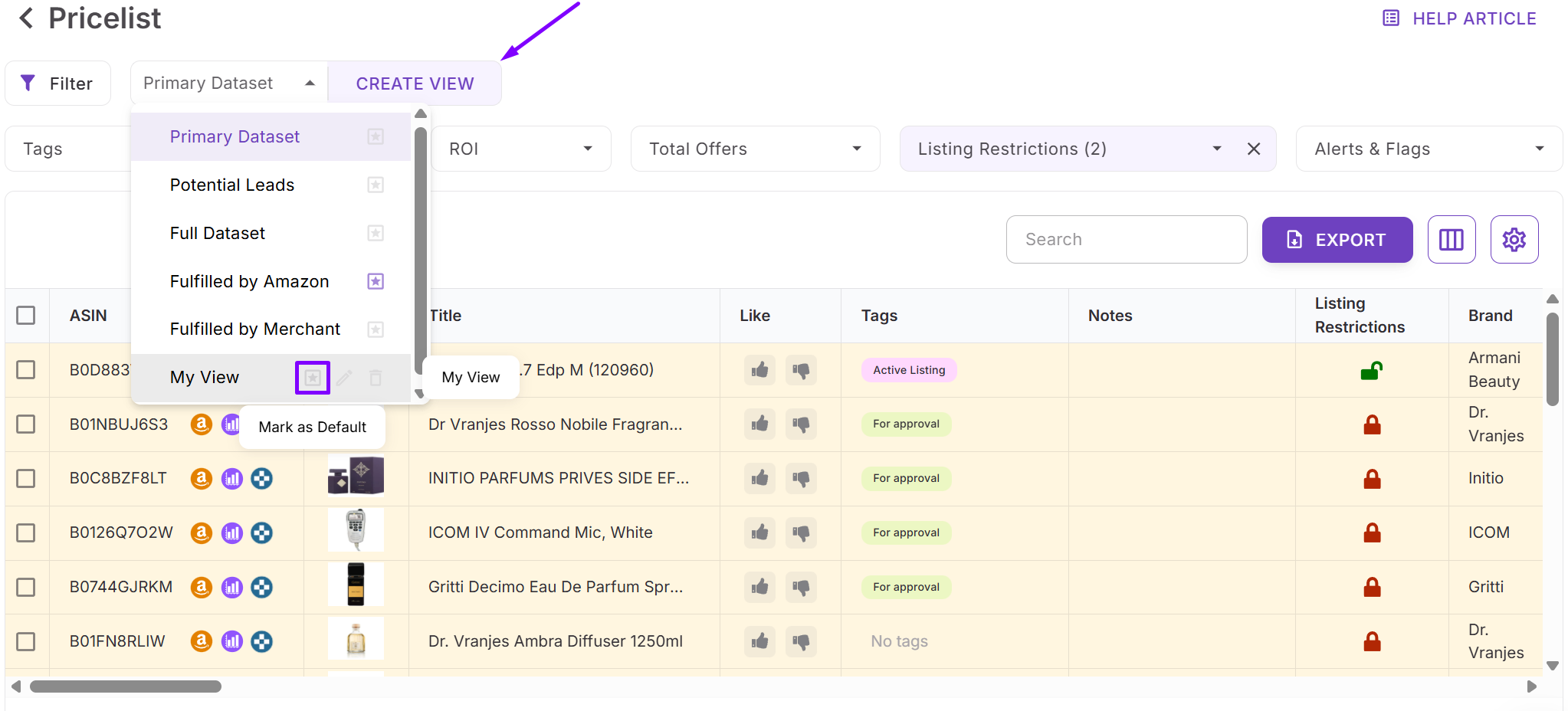Image resolution: width=1568 pixels, height=711 pixels.
Task: Select Potential Leads from the view list
Action: pos(232,185)
